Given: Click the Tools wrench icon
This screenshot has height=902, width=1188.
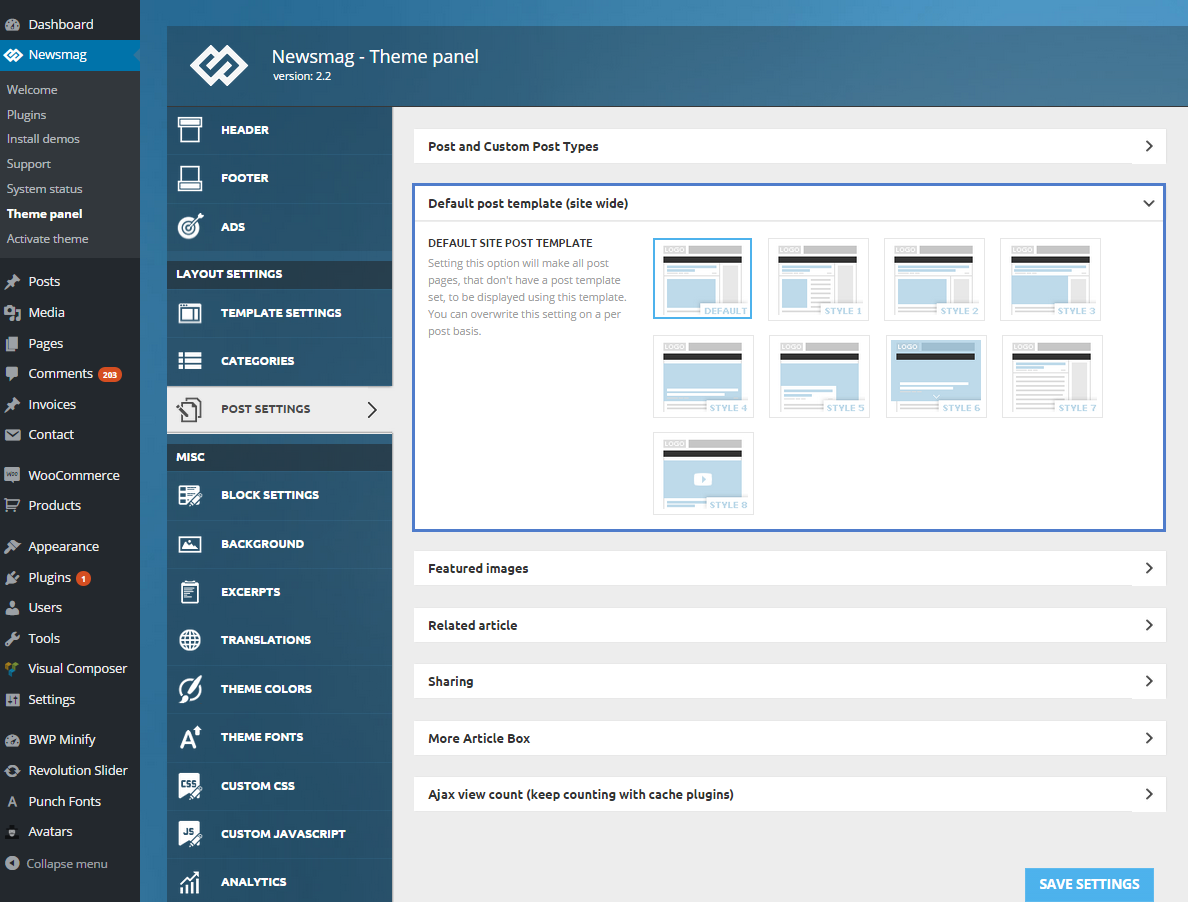Looking at the screenshot, I should click(x=12, y=638).
